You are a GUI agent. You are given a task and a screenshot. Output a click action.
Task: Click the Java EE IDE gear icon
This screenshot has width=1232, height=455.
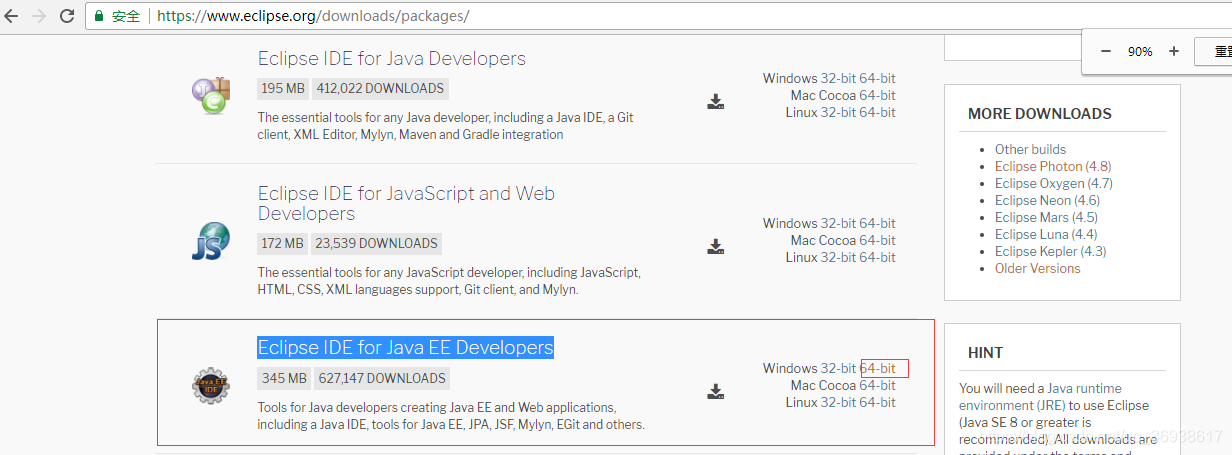coord(211,385)
